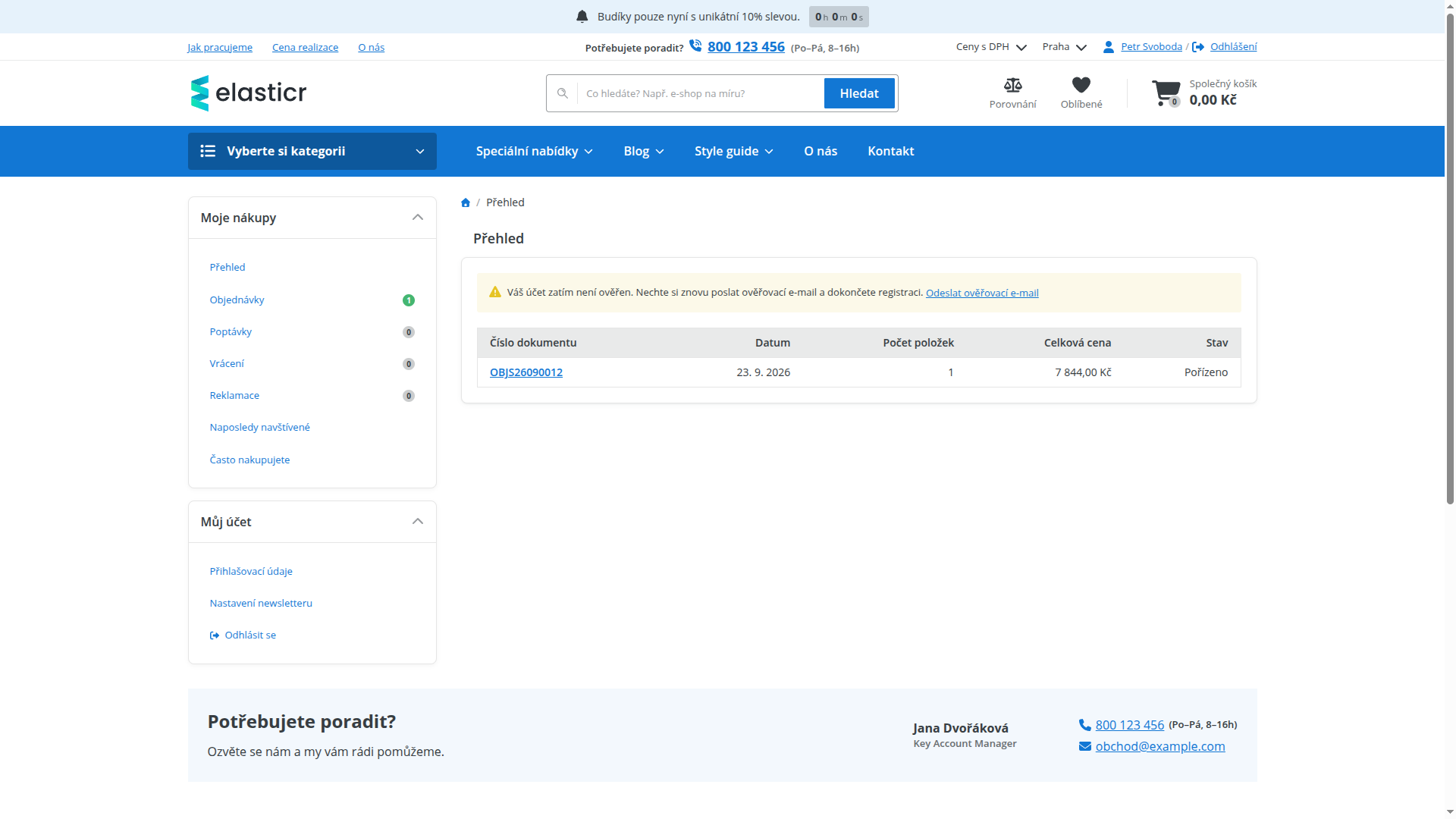Open the Vyberte si kategorii dropdown
Screen dimensions: 1456x819
coord(312,151)
